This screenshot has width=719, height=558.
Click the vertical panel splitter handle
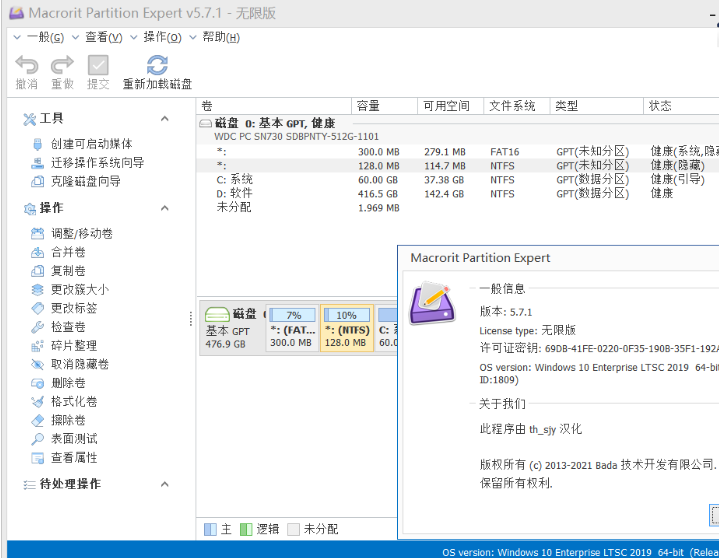tap(191, 319)
